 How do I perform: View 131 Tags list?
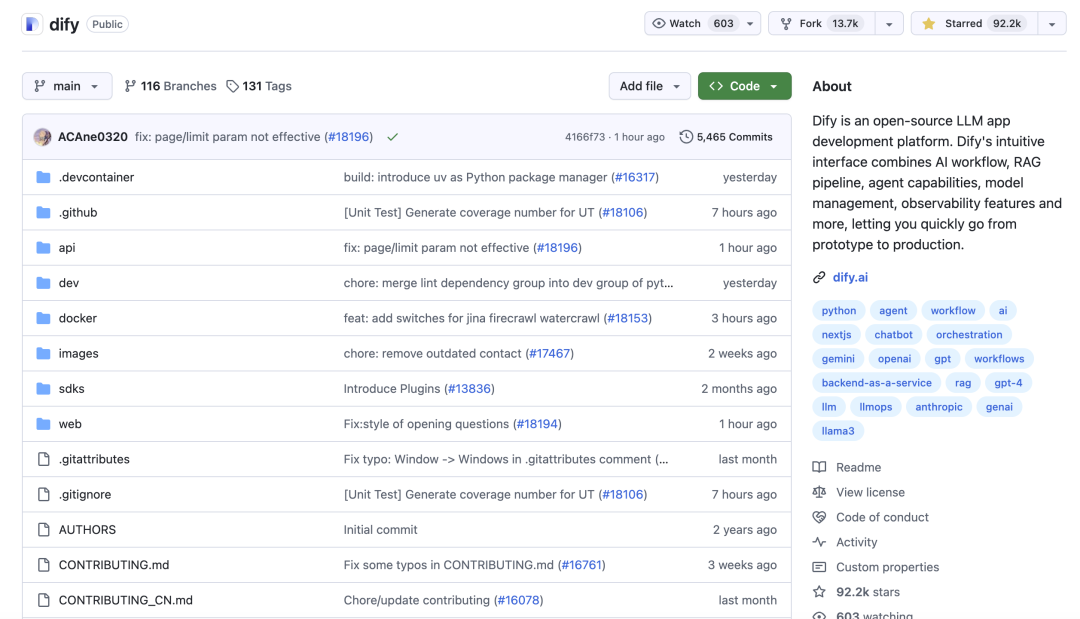(259, 86)
